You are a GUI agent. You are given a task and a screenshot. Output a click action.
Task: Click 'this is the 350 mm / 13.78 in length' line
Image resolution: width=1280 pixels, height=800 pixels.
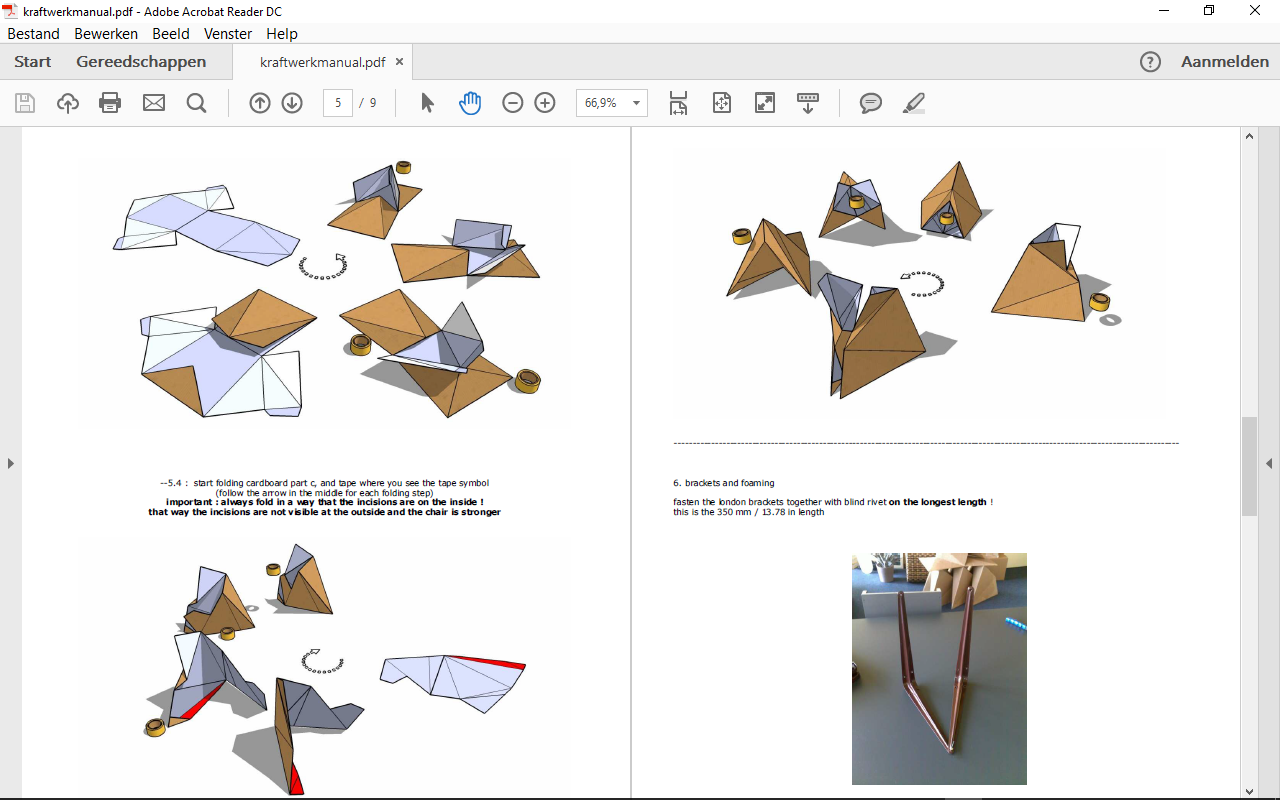coord(749,512)
